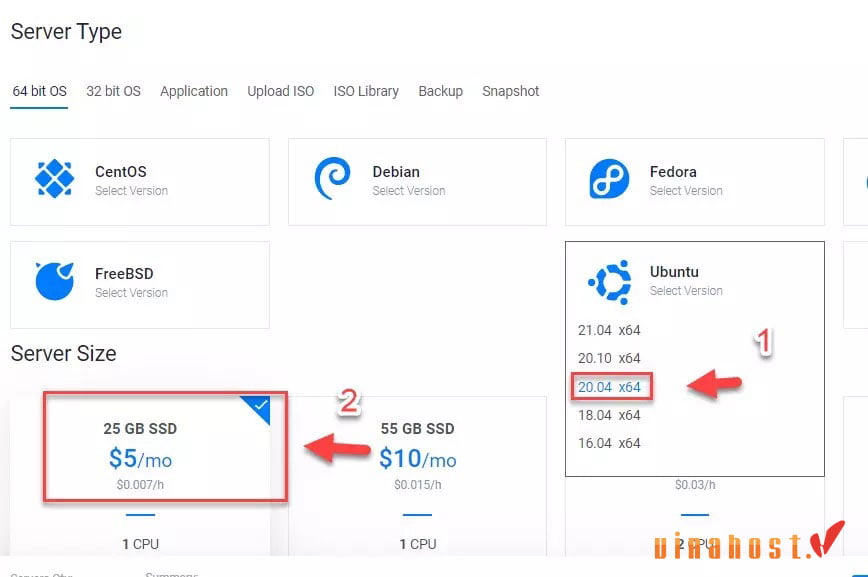Click the $0.015/h hourly price
The image size is (868, 577).
click(x=417, y=485)
